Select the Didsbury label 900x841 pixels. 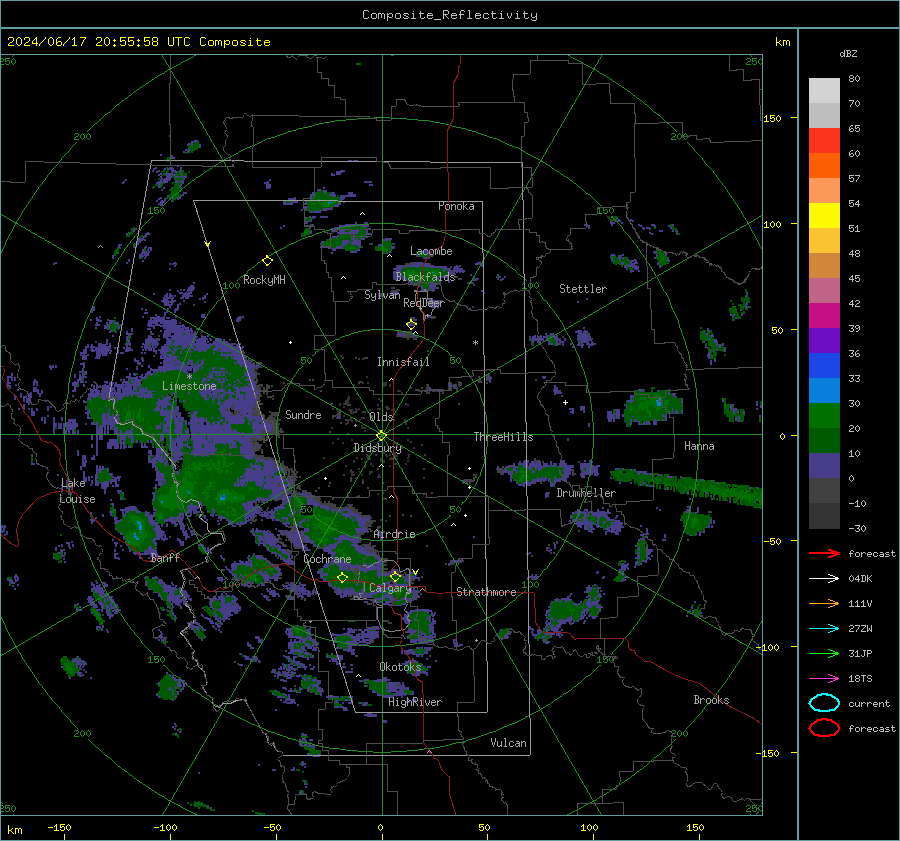(x=377, y=448)
